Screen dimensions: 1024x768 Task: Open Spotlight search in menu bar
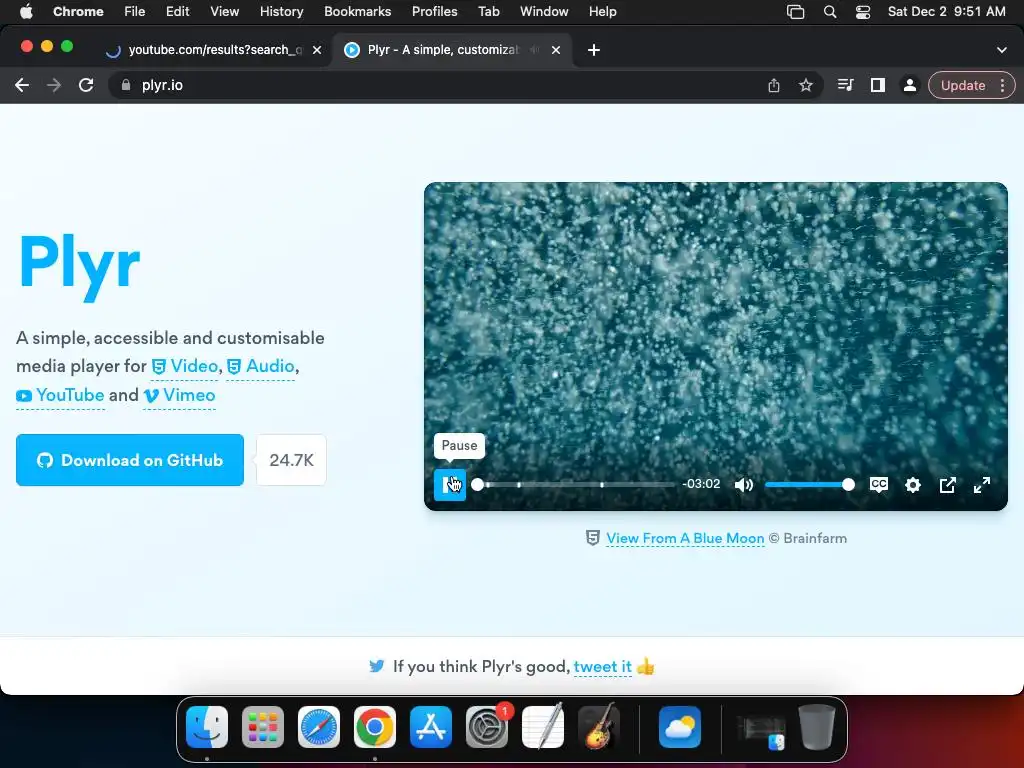[830, 11]
